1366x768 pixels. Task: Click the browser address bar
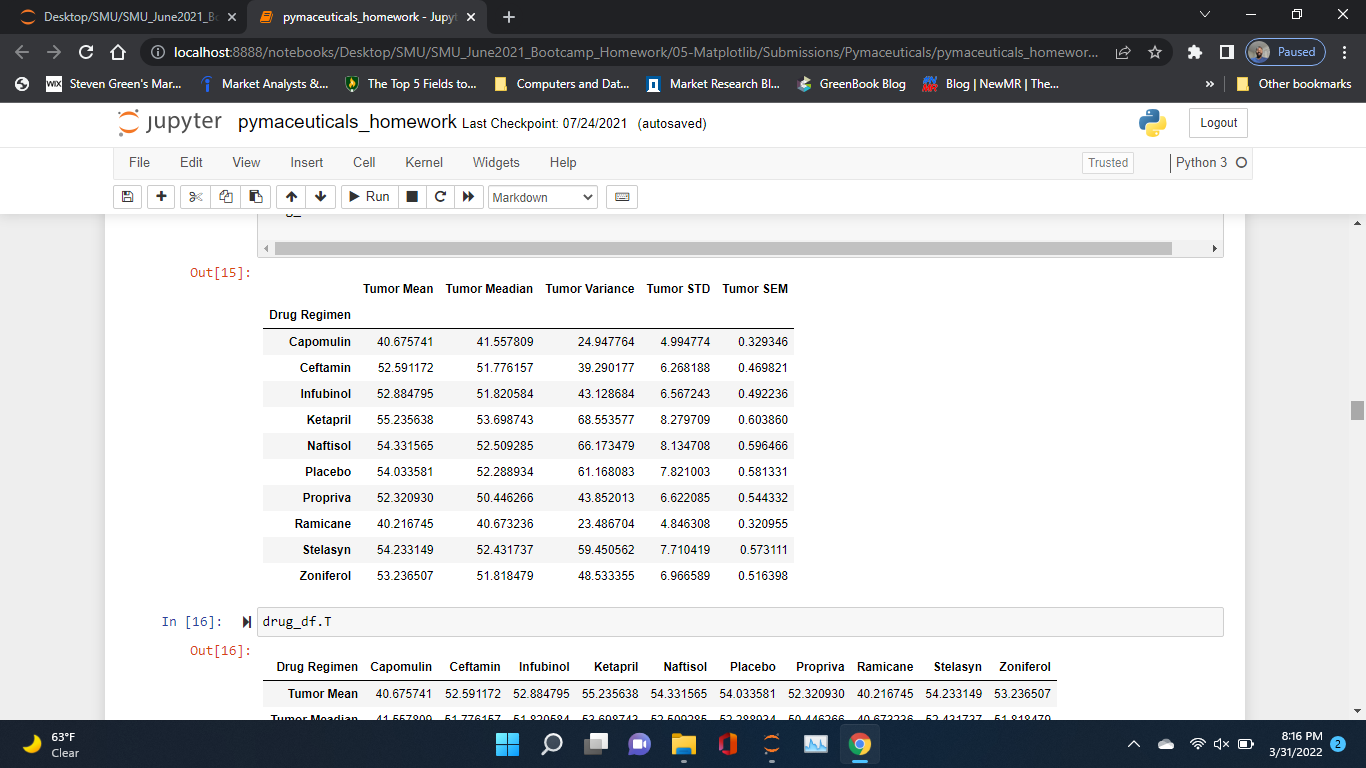[x=634, y=52]
